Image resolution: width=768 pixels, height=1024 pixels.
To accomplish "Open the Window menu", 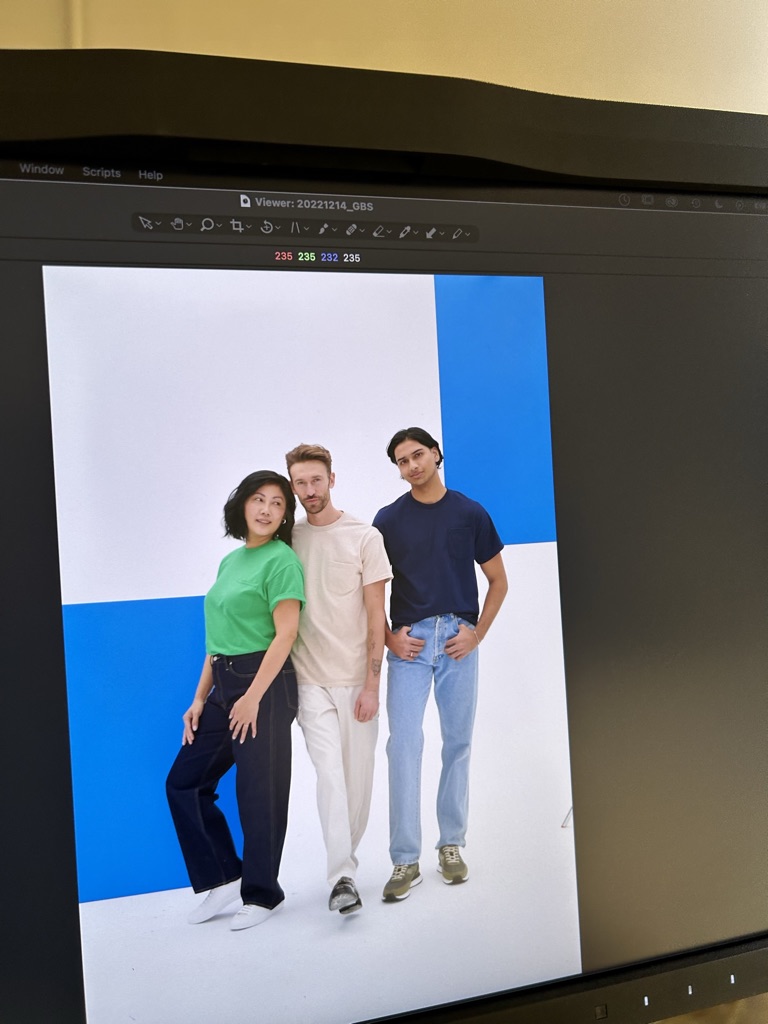I will pyautogui.click(x=41, y=169).
